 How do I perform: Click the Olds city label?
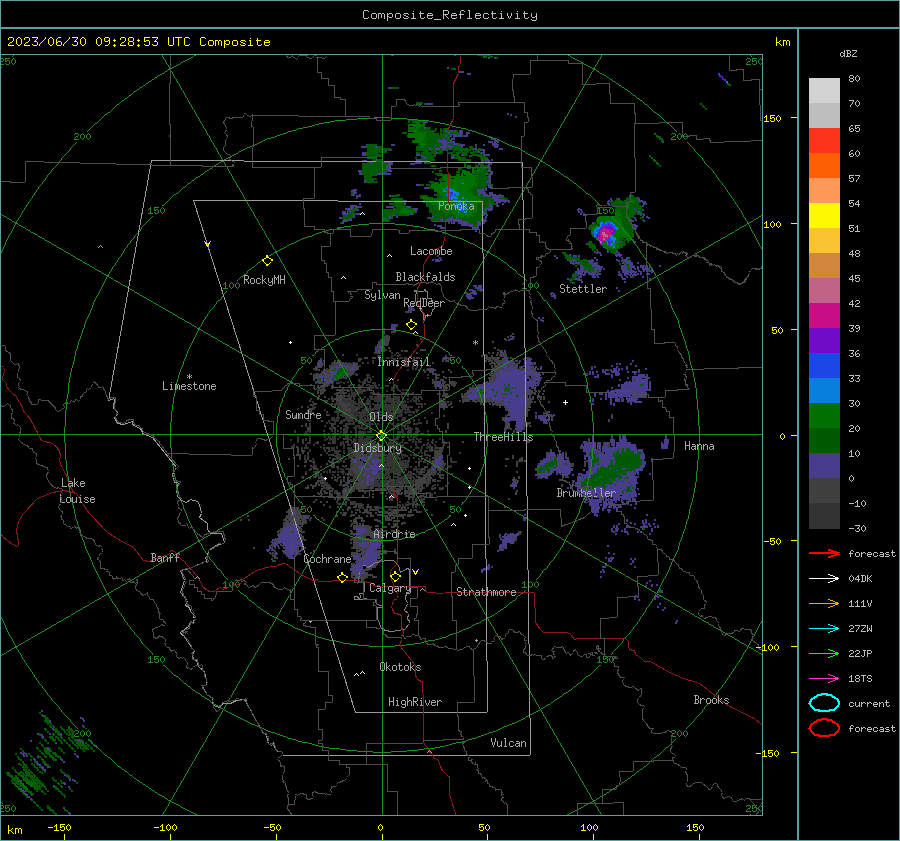pyautogui.click(x=381, y=417)
